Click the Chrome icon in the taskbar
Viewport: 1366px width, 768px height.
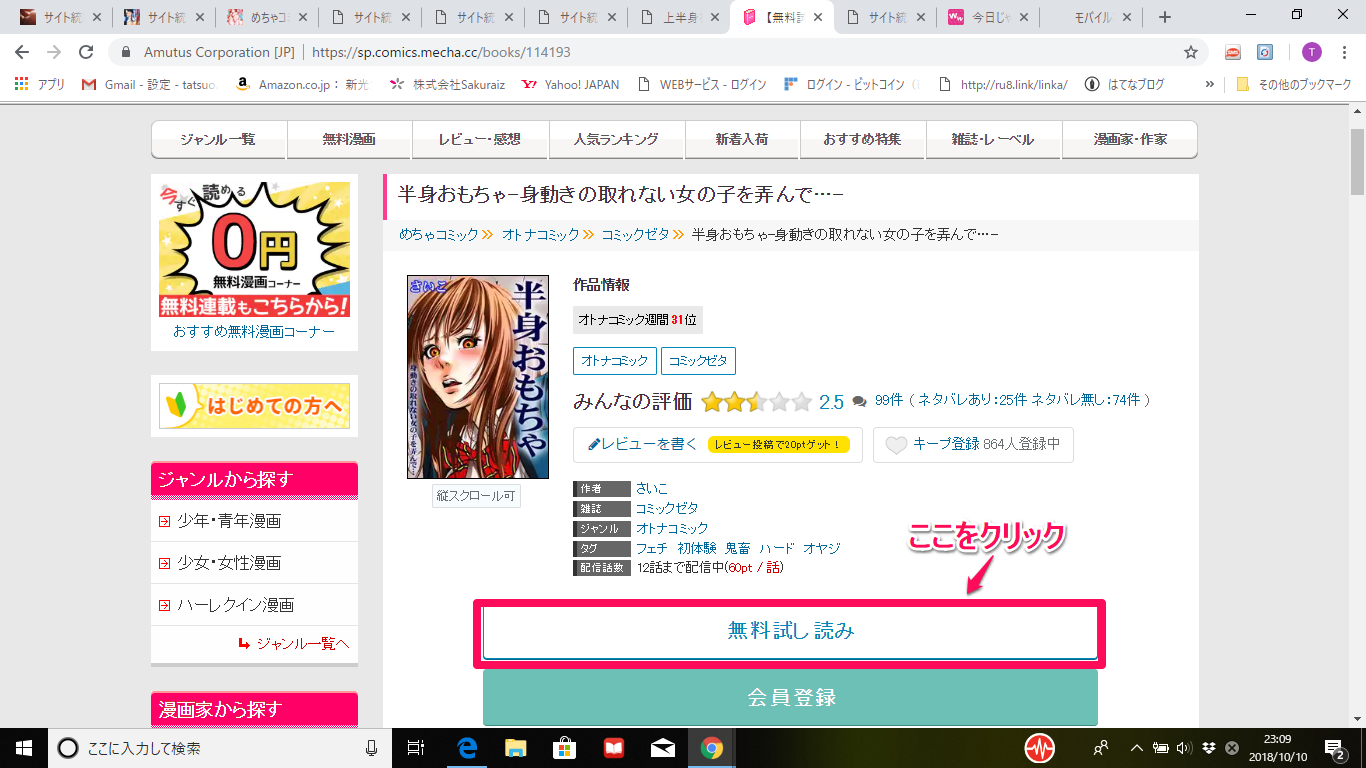711,748
